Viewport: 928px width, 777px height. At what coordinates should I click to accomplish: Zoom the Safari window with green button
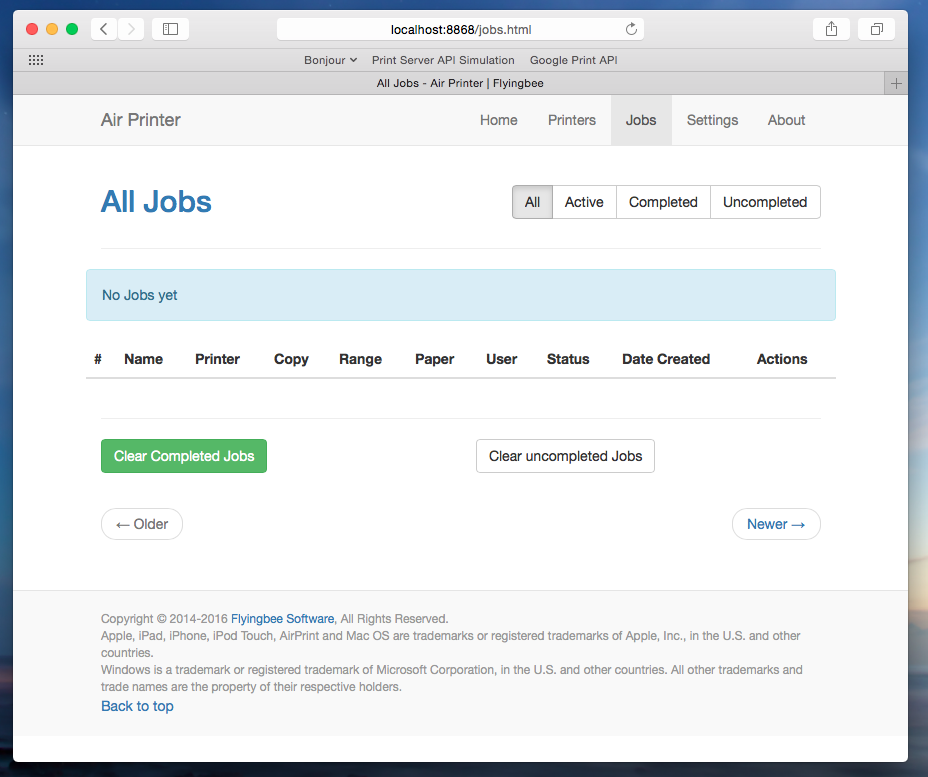[72, 29]
